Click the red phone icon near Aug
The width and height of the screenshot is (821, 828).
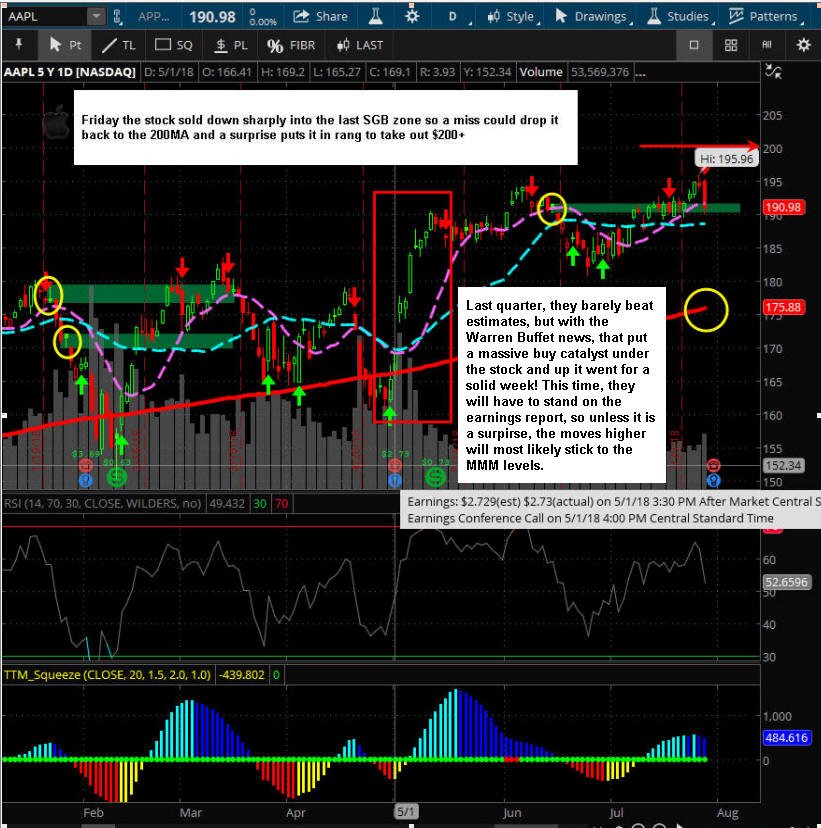[713, 465]
